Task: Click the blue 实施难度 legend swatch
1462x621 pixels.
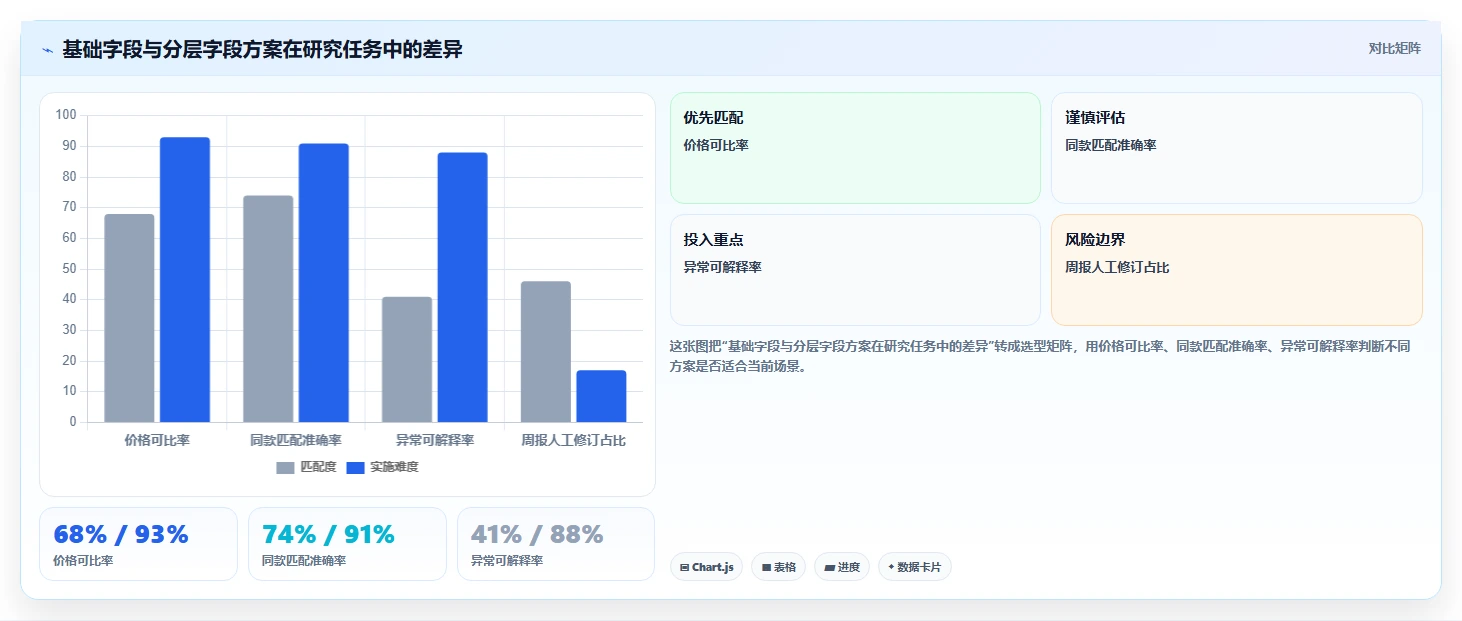Action: 355,467
